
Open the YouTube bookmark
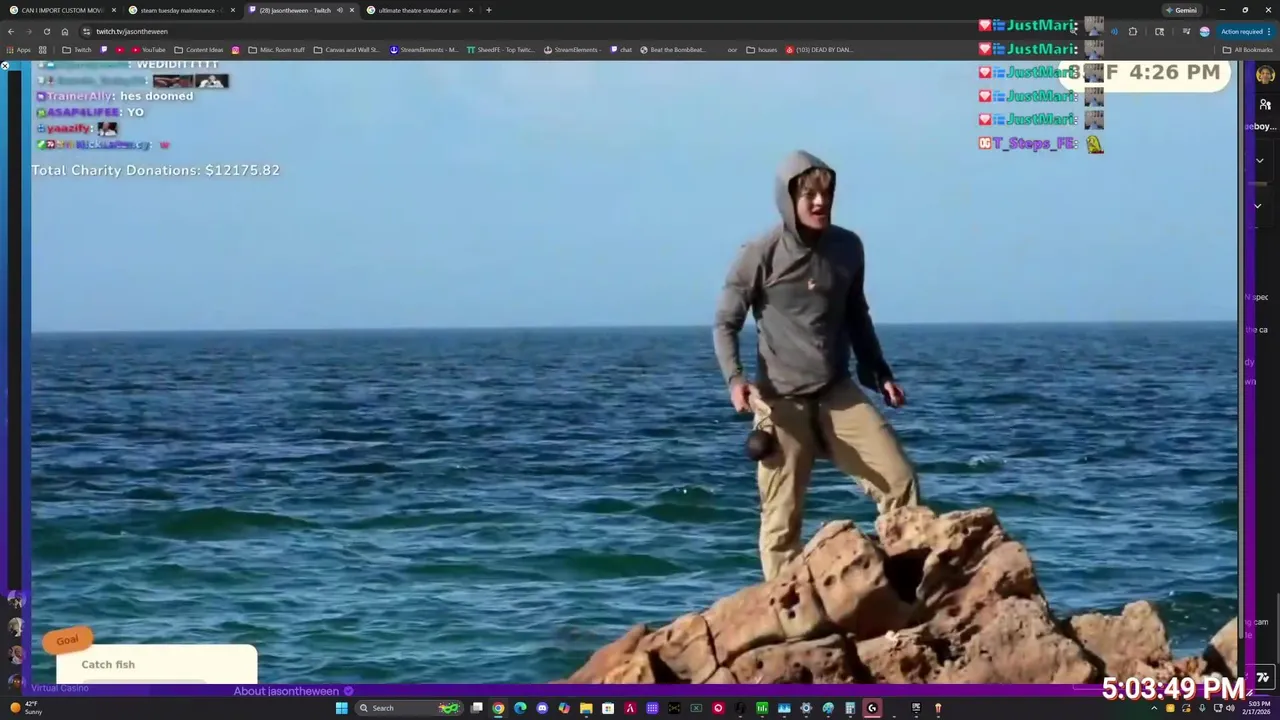click(149, 50)
